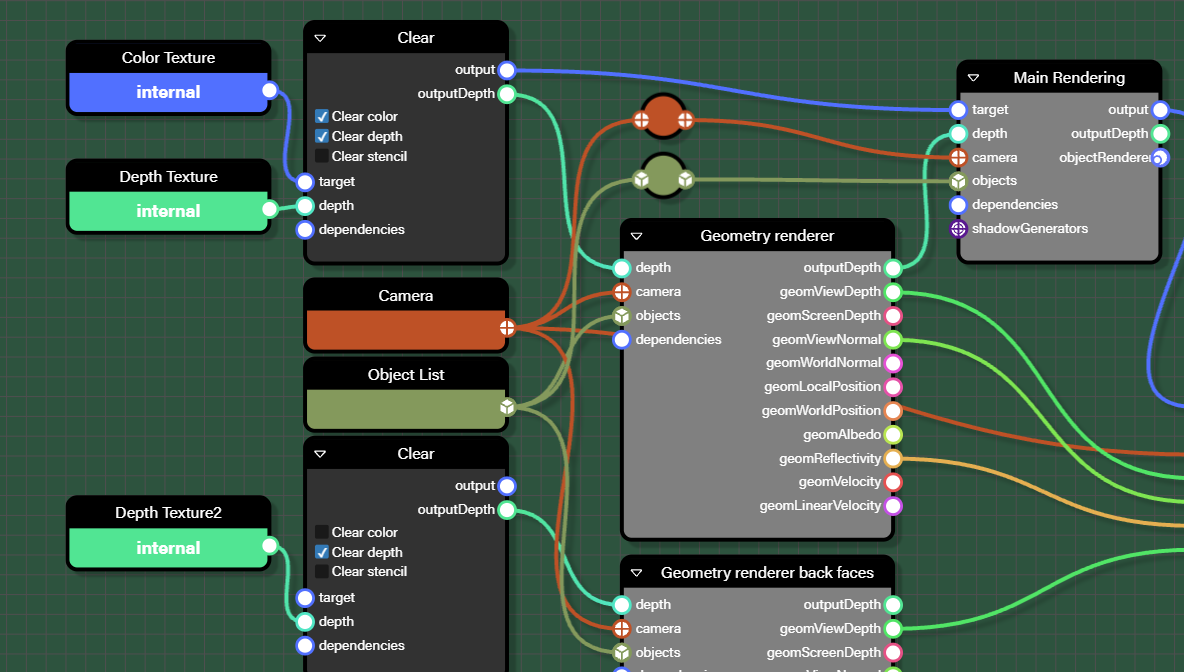
Task: Click the objects cube icon on Geometry renderer
Action: point(621,315)
